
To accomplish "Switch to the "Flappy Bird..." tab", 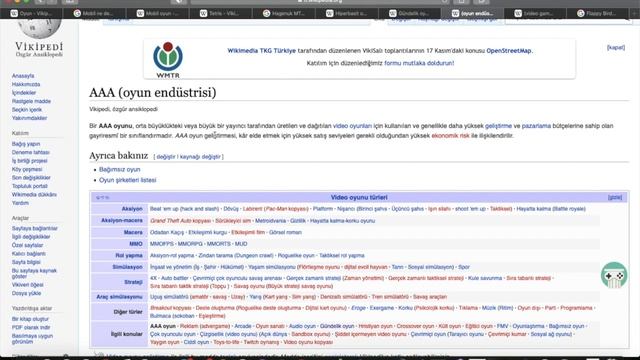I will (598, 13).
